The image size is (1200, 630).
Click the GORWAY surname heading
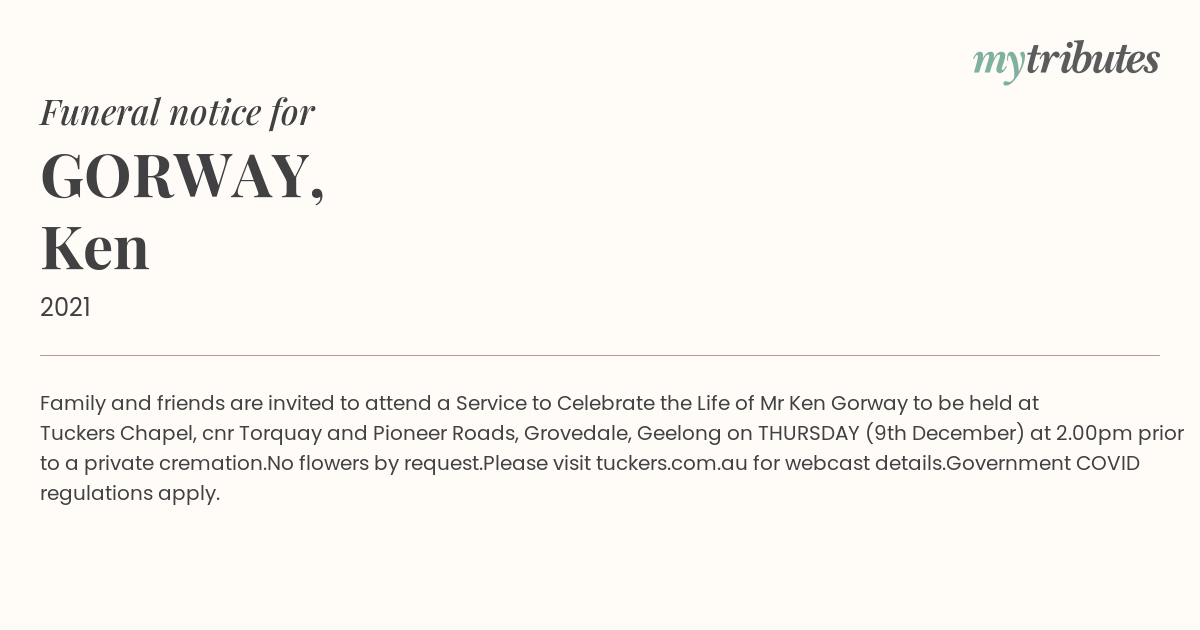[182, 177]
